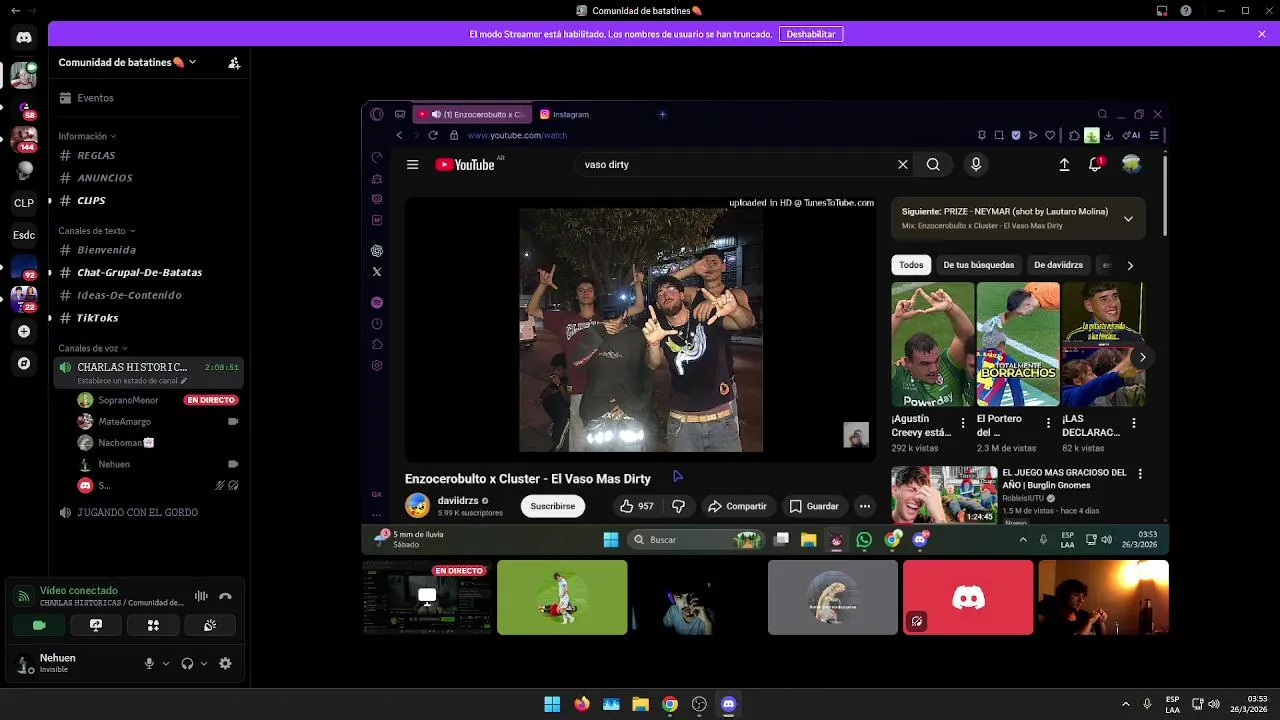Open YouTube hamburger menu in the streamed browser
The height and width of the screenshot is (720, 1280).
(x=412, y=165)
